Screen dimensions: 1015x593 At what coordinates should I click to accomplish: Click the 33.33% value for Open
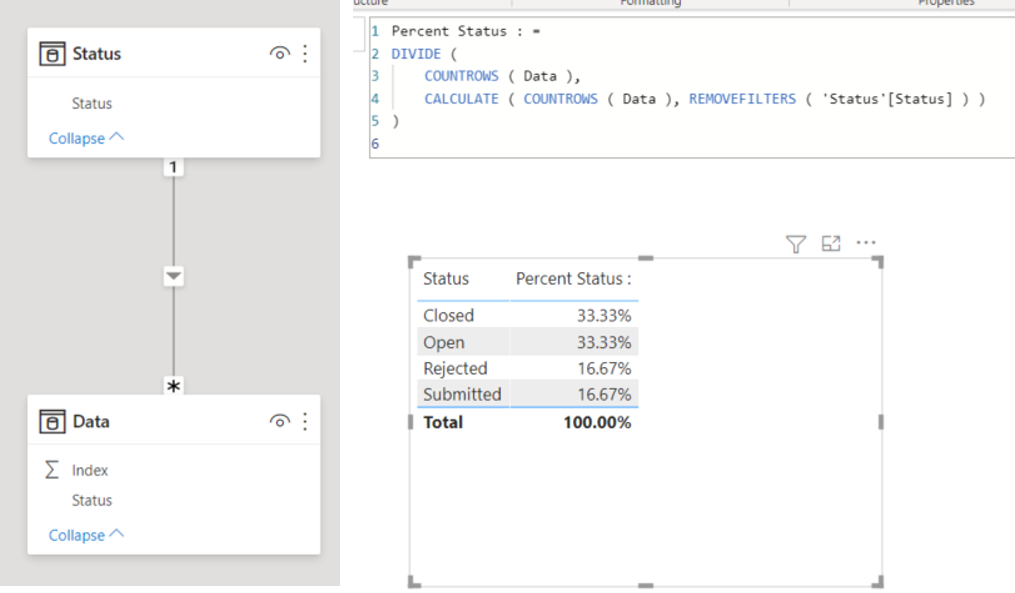pos(604,342)
